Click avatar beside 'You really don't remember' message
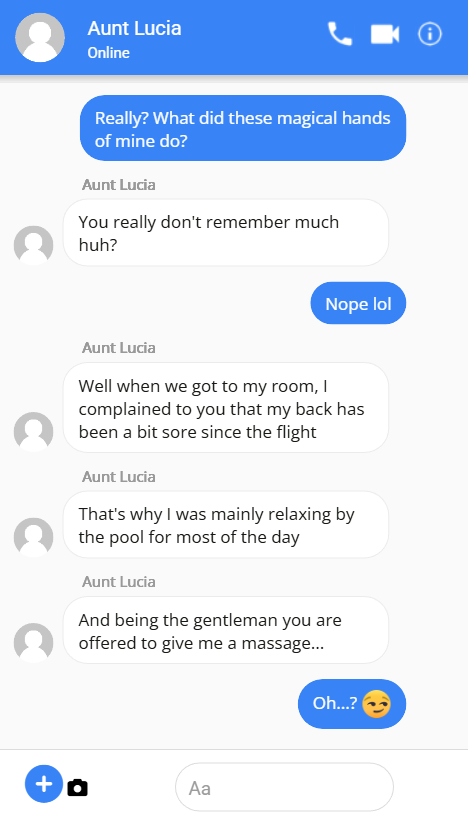The width and height of the screenshot is (468, 823). [34, 245]
